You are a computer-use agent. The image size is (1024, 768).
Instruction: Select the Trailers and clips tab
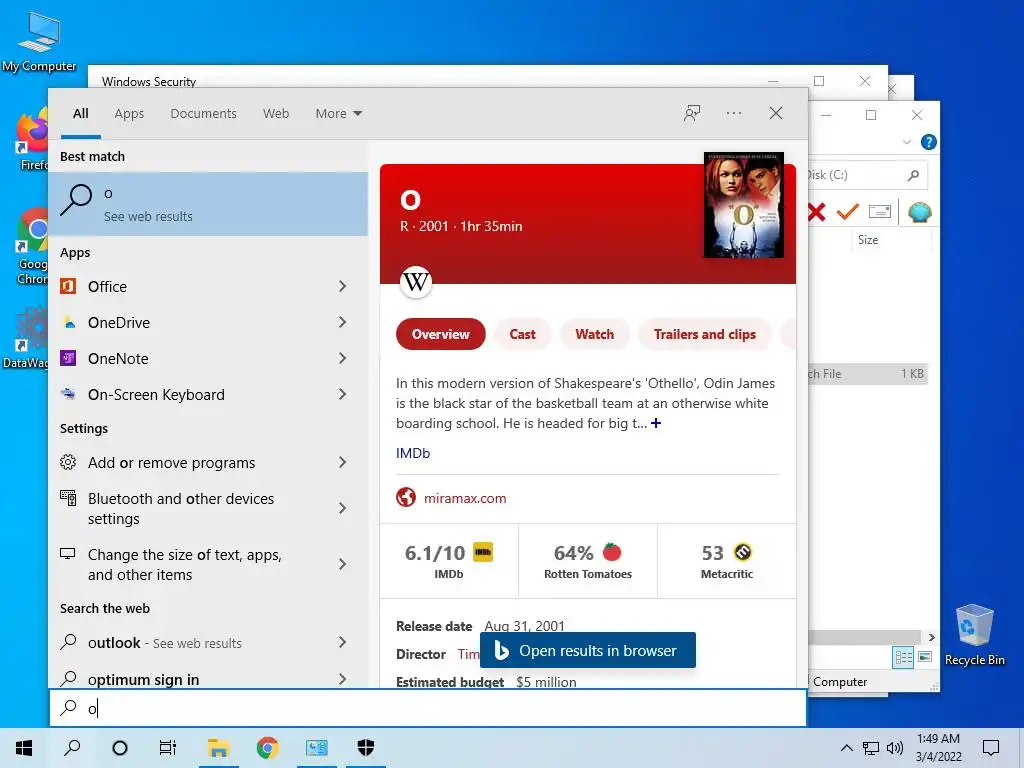pos(705,334)
